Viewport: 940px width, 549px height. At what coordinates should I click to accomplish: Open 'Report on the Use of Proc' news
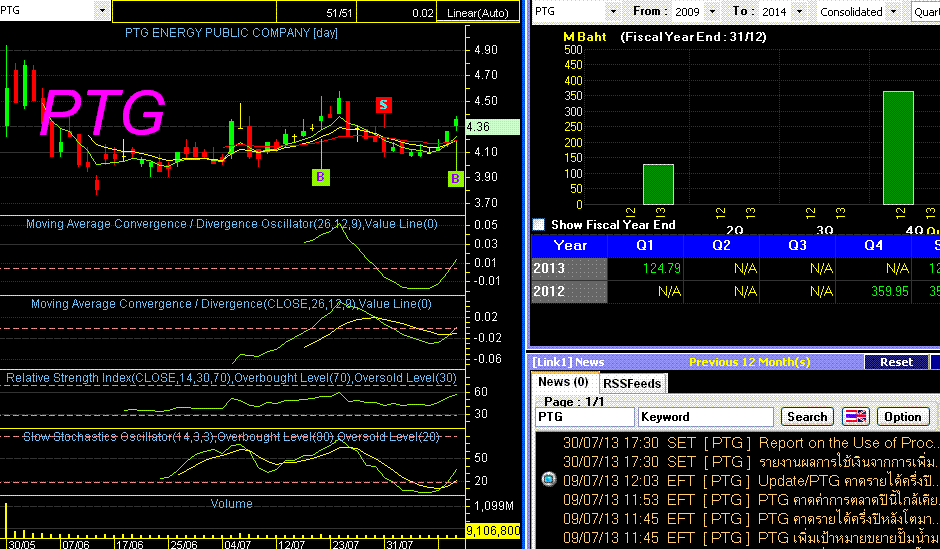pyautogui.click(x=846, y=443)
